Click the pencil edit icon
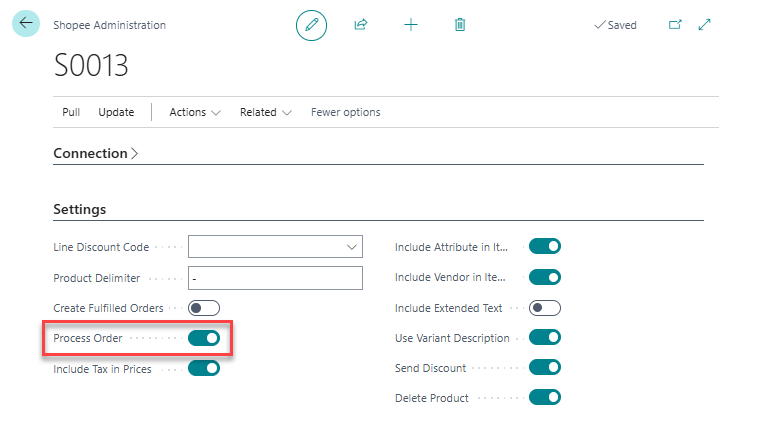The height and width of the screenshot is (421, 772). click(311, 25)
